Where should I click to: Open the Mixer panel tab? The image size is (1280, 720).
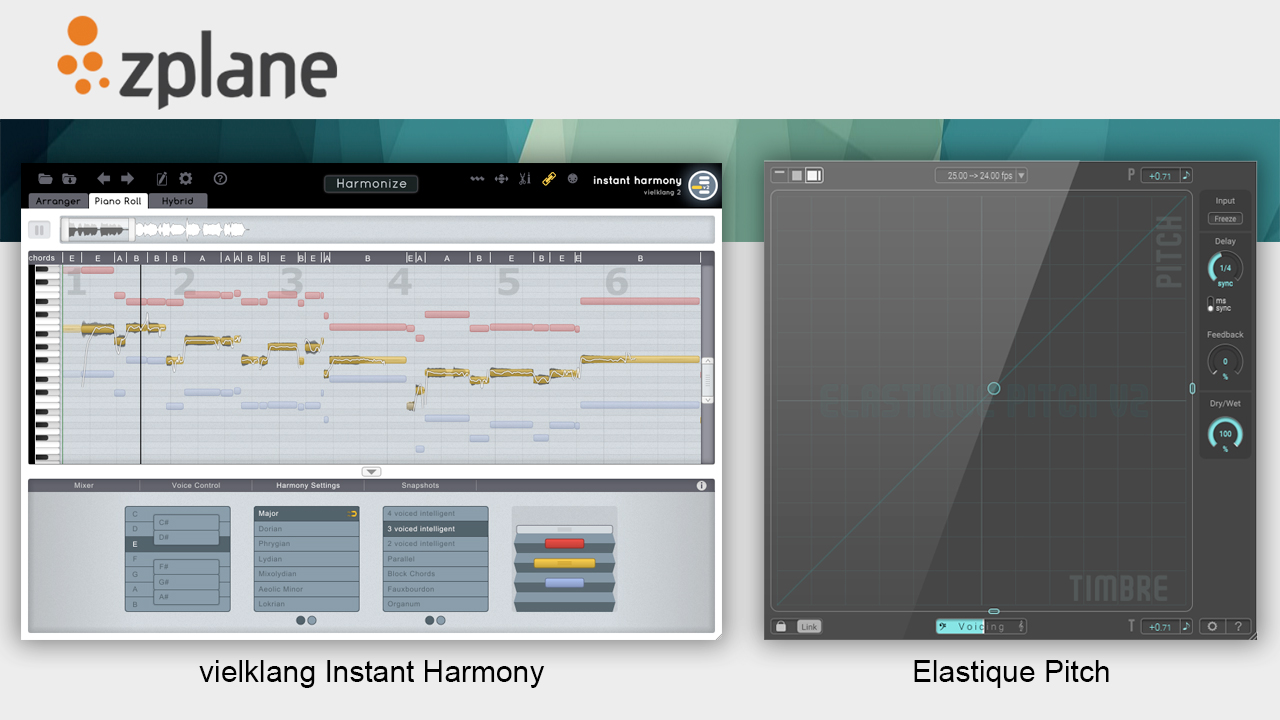(x=84, y=486)
